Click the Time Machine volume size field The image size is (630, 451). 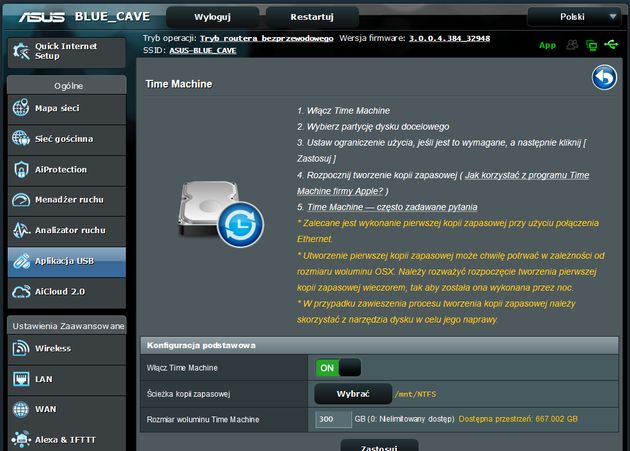[x=333, y=419]
